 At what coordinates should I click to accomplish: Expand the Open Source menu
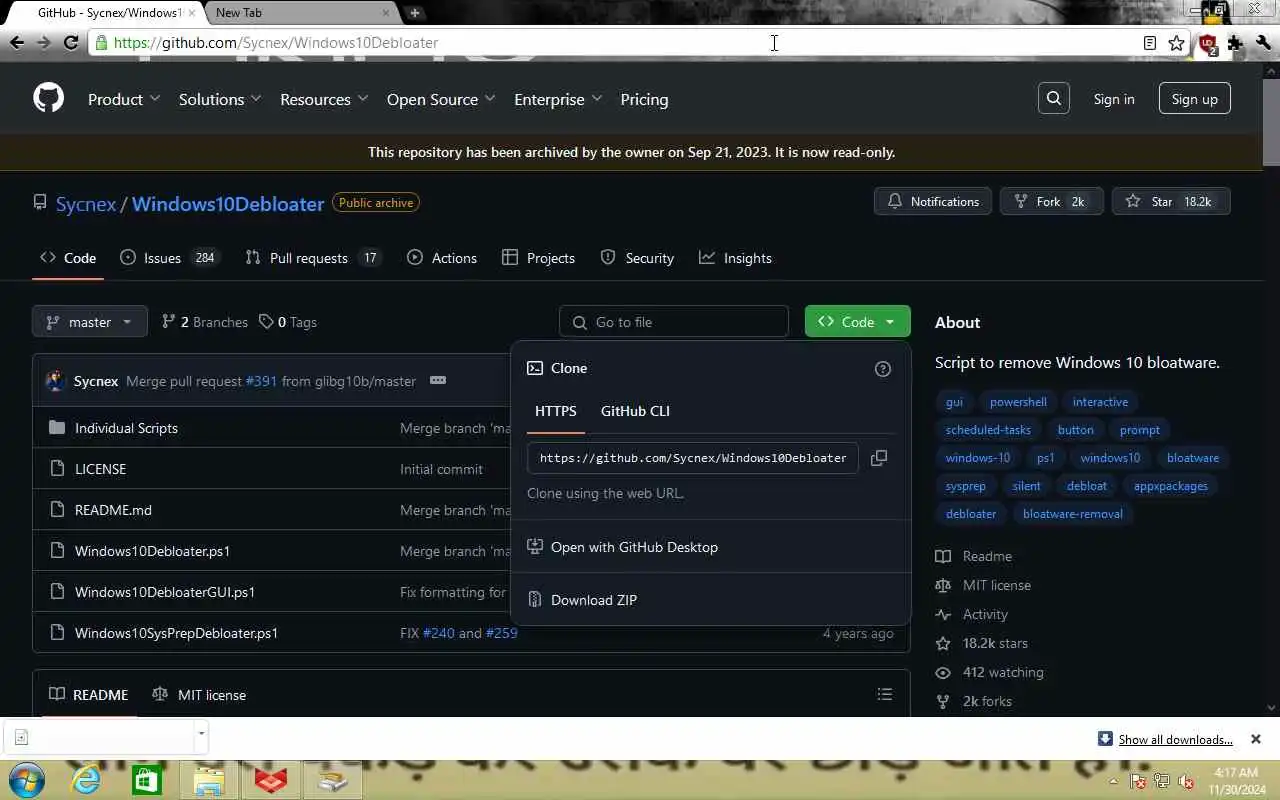pos(441,99)
